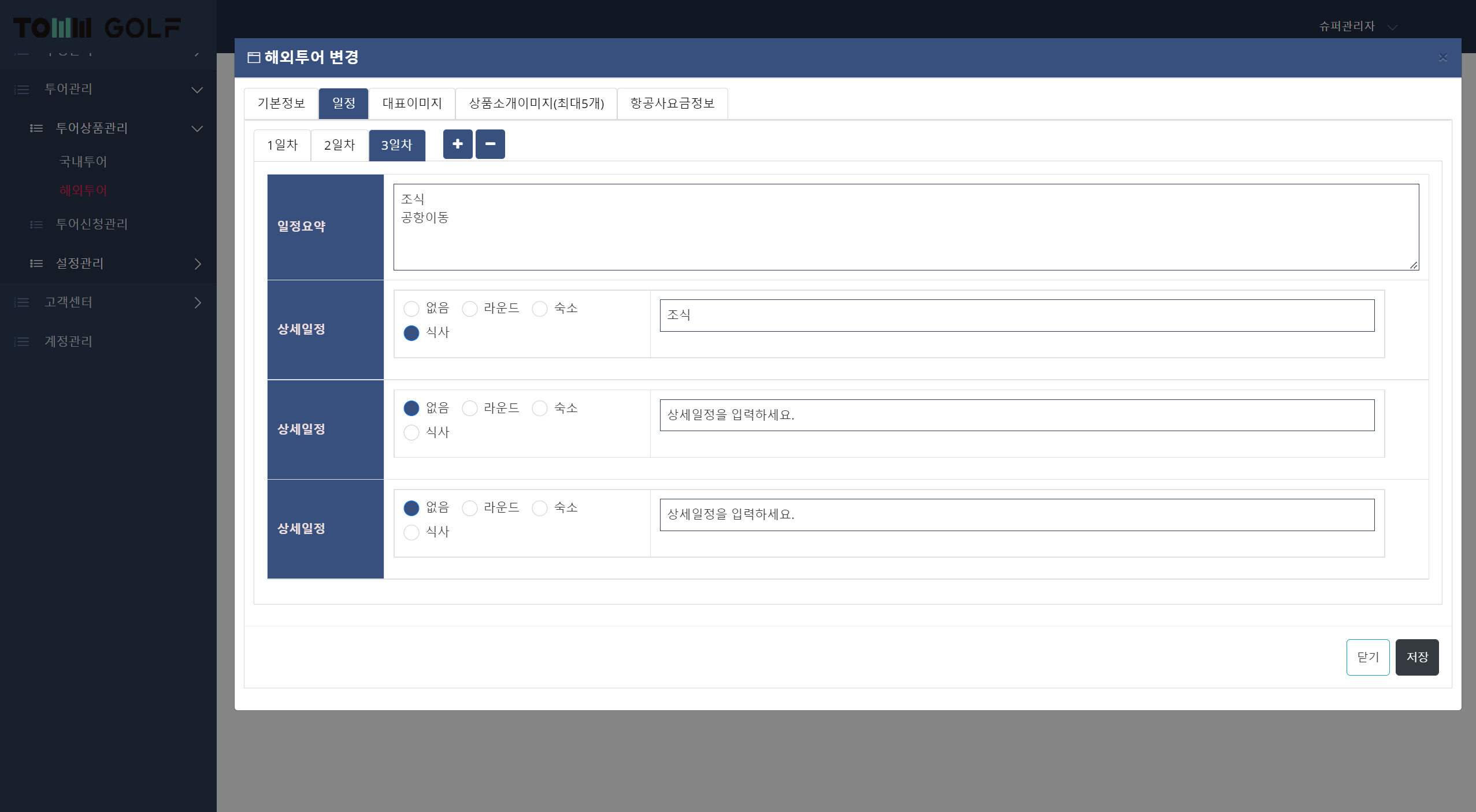Expand the 설정관리 submenu arrow
Screen dimensions: 1476x812
[198, 264]
